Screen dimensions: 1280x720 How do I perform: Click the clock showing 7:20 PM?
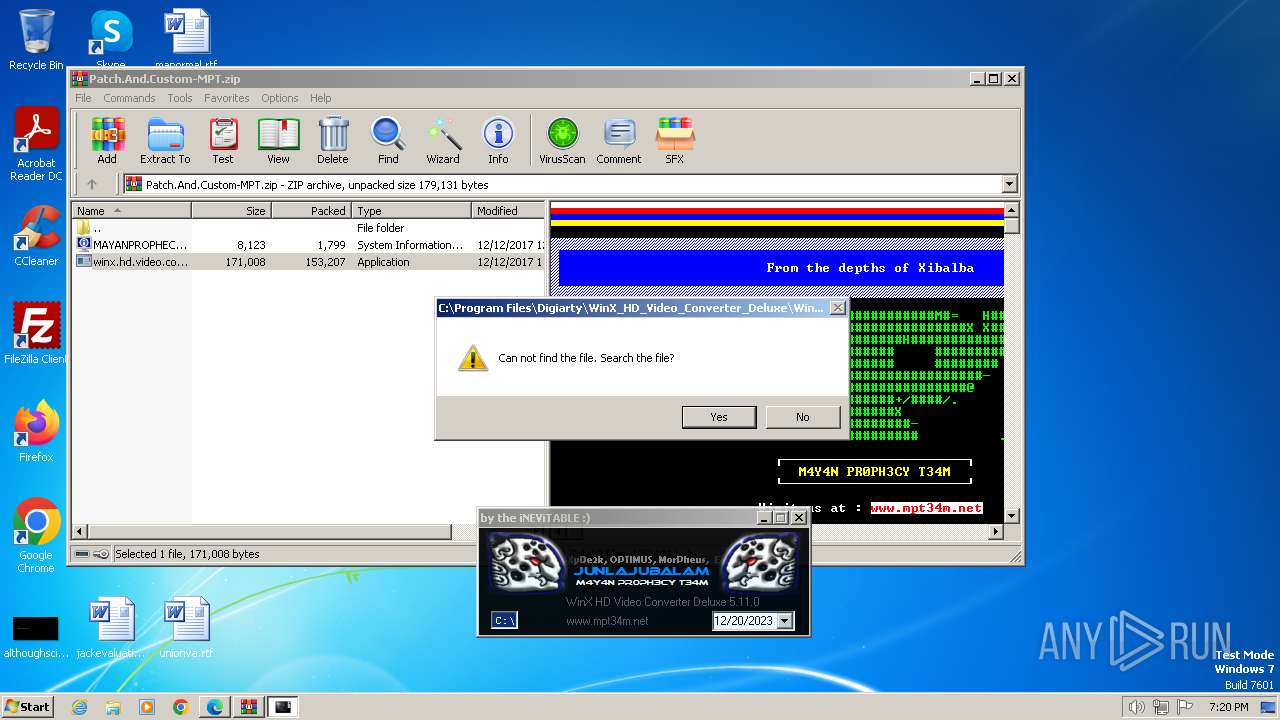point(1228,707)
